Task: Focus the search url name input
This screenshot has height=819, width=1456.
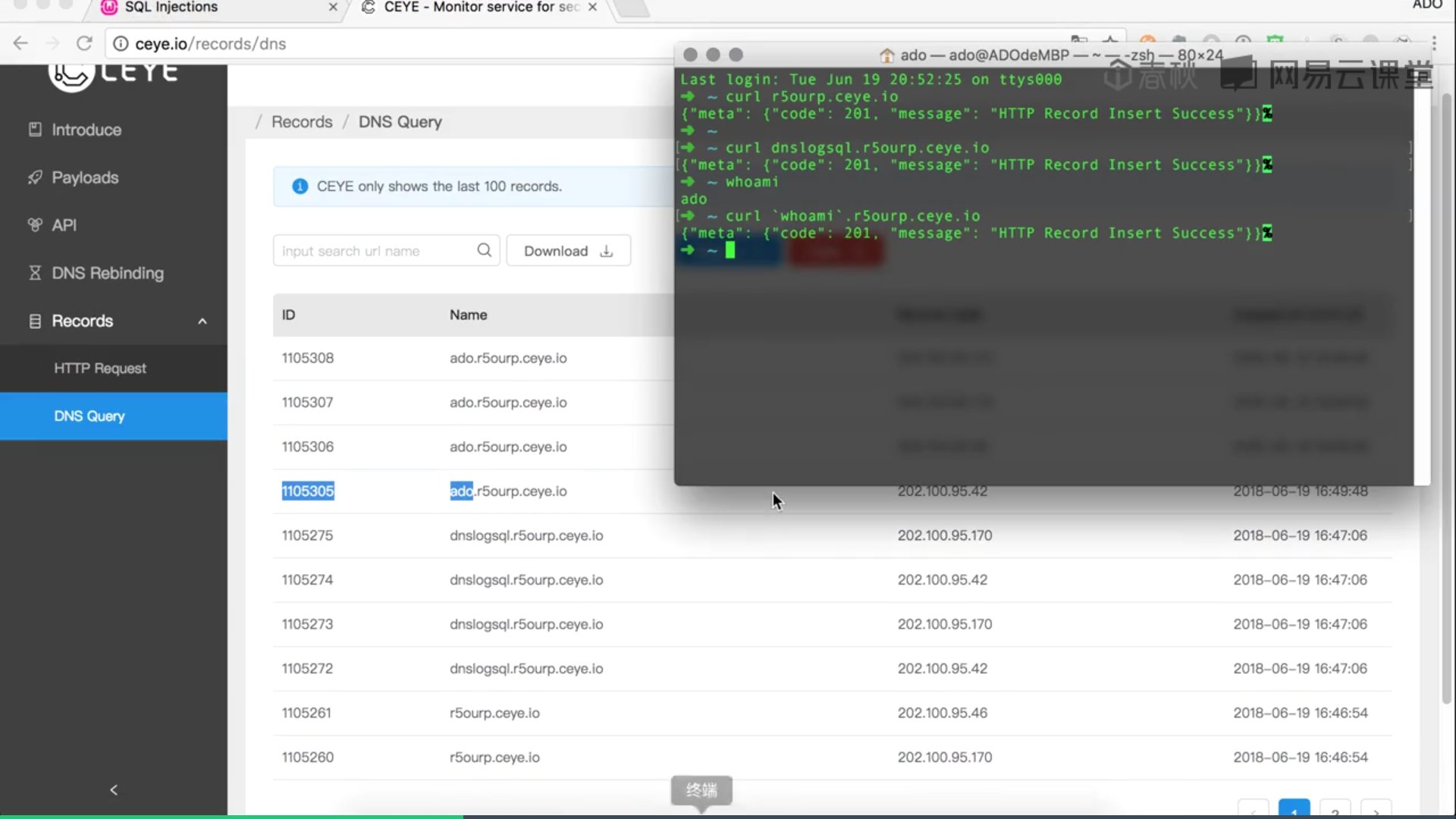Action: [372, 251]
